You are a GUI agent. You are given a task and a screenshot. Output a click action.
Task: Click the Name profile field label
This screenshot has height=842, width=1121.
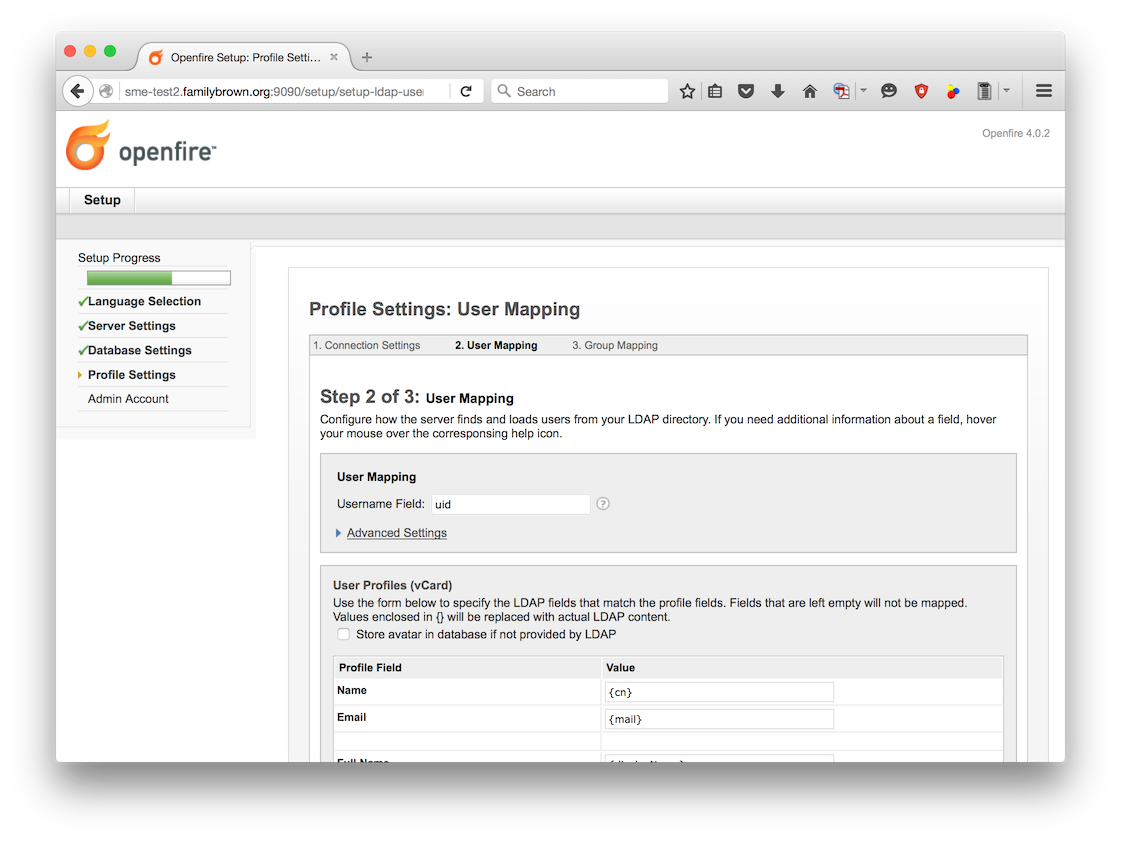click(352, 690)
